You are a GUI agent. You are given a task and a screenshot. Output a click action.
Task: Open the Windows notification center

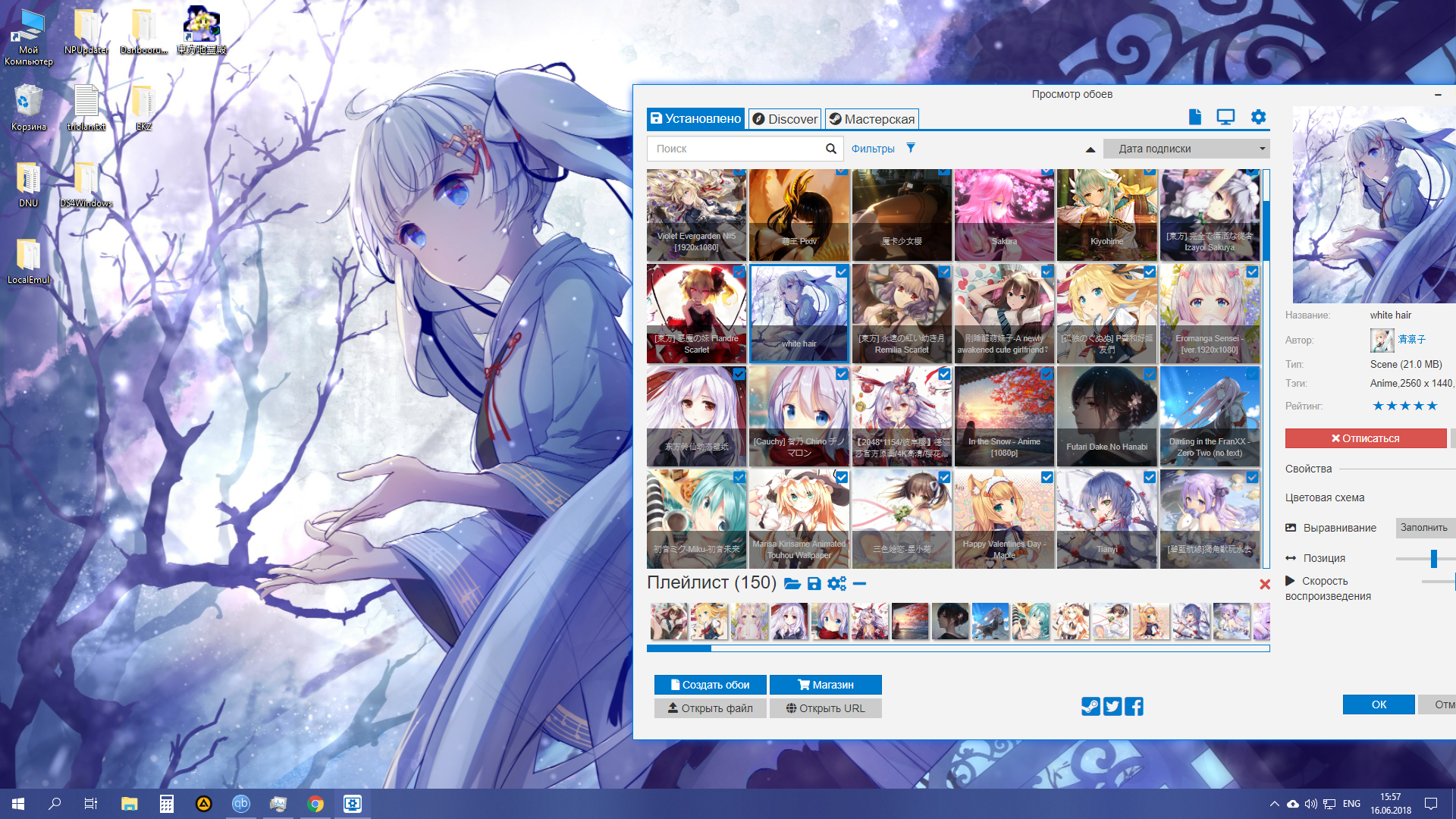coord(1431,804)
